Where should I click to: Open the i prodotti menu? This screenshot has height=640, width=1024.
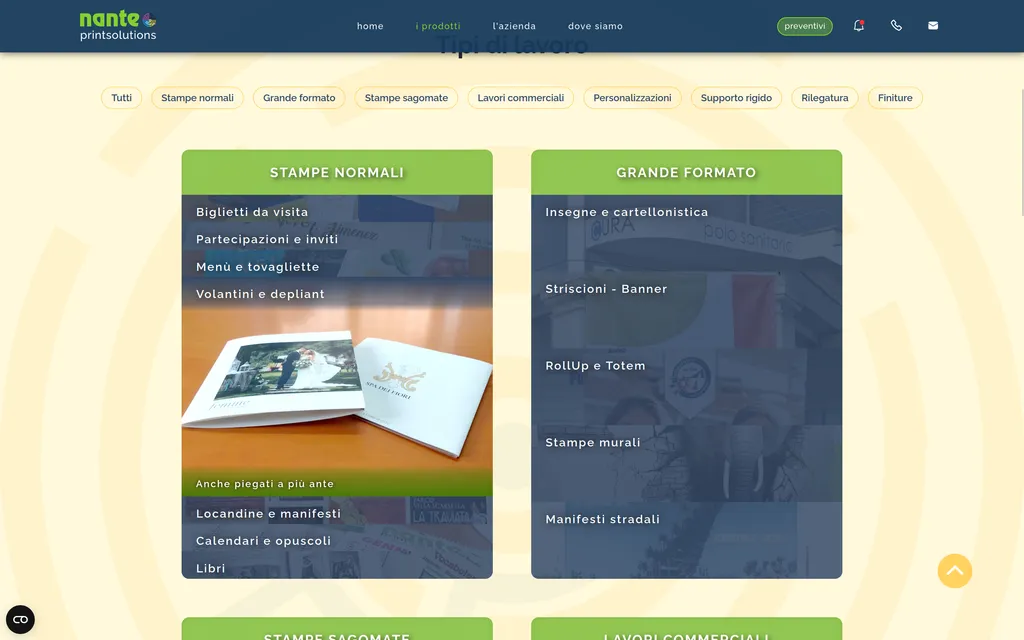click(438, 26)
